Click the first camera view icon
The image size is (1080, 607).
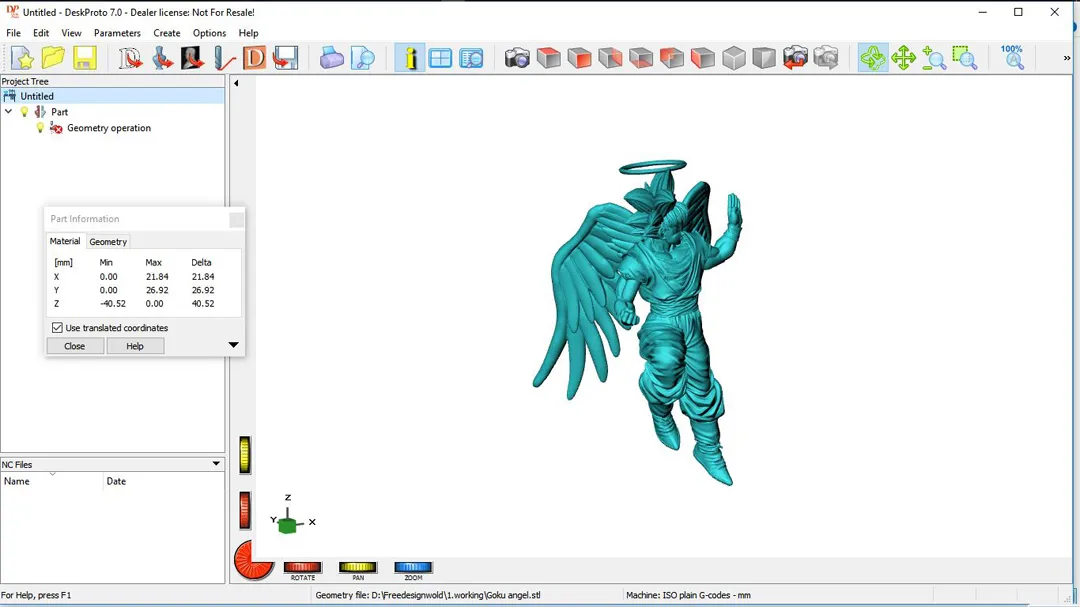(x=517, y=58)
